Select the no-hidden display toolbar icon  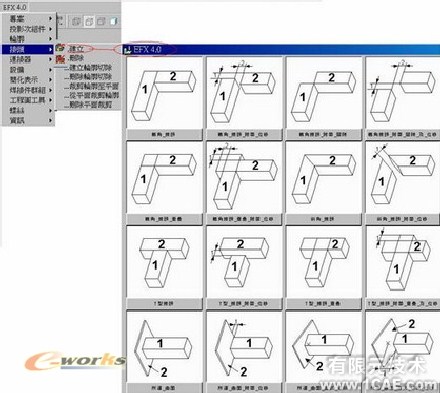click(101, 21)
